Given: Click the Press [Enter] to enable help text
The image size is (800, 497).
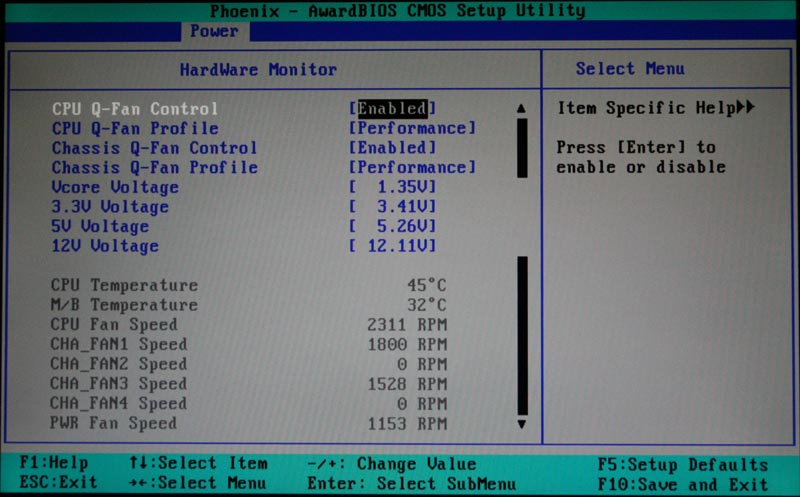Looking at the screenshot, I should pyautogui.click(x=641, y=157).
